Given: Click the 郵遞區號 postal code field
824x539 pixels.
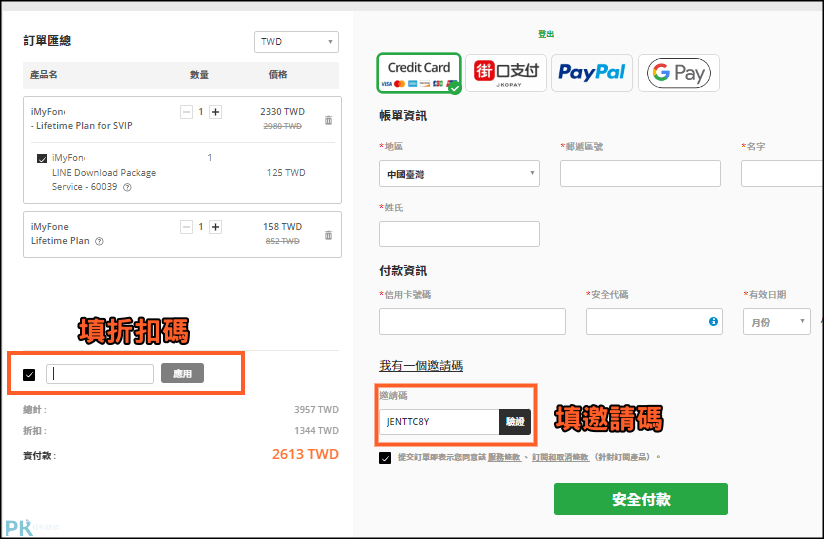Looking at the screenshot, I should click(x=640, y=174).
